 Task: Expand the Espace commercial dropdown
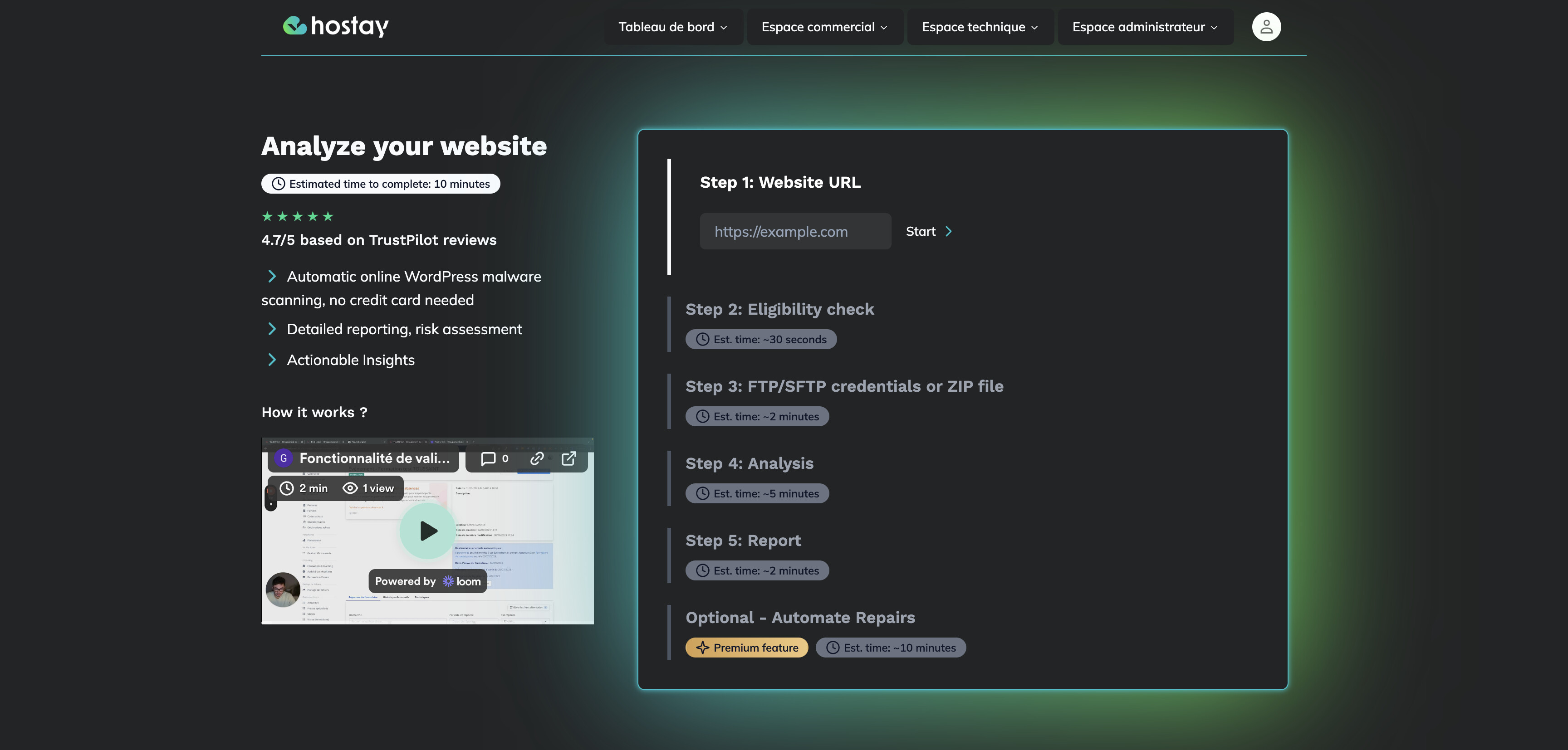[825, 27]
